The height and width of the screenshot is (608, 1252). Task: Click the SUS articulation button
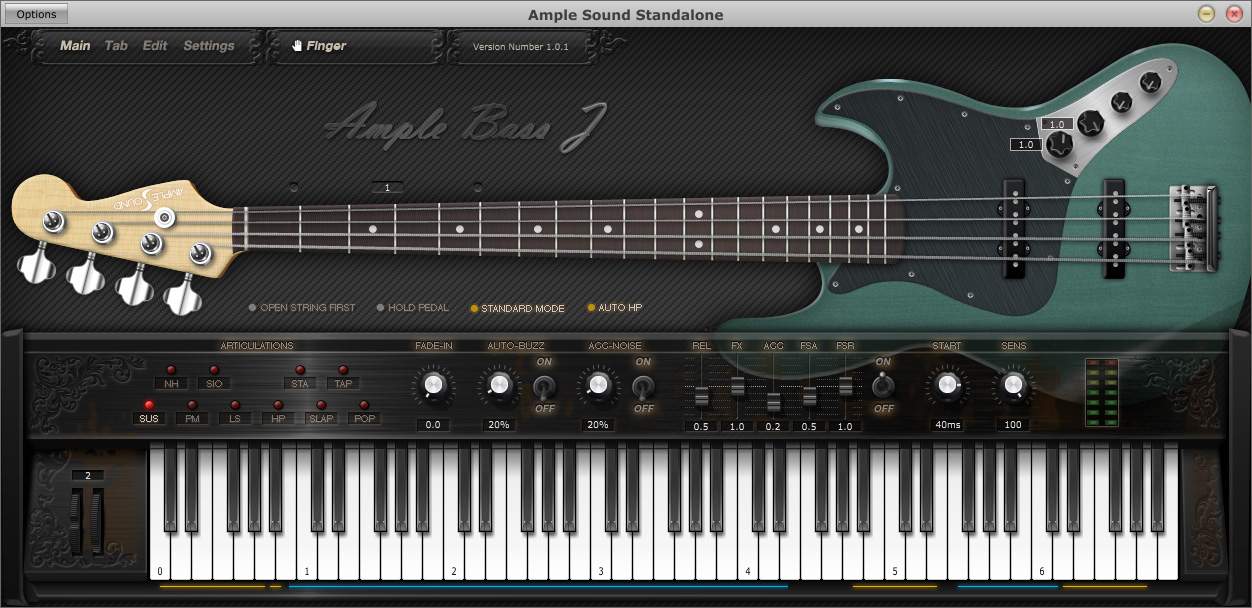[x=149, y=418]
